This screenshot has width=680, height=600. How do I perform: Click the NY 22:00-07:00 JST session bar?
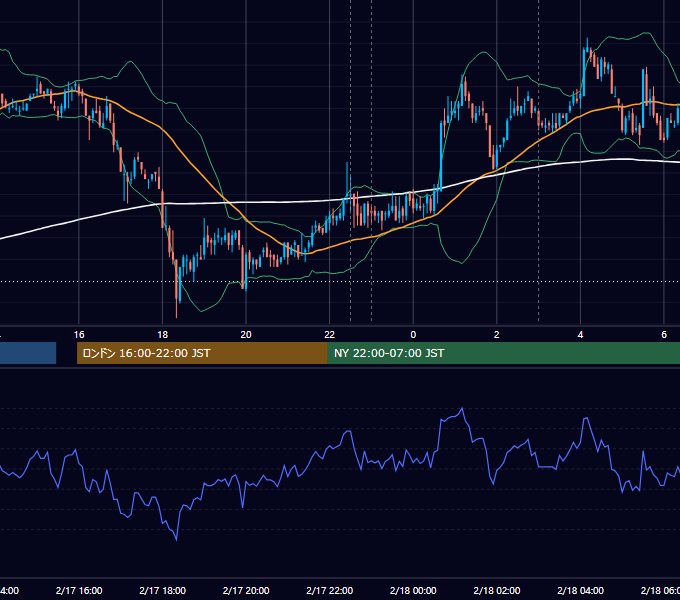coord(503,353)
